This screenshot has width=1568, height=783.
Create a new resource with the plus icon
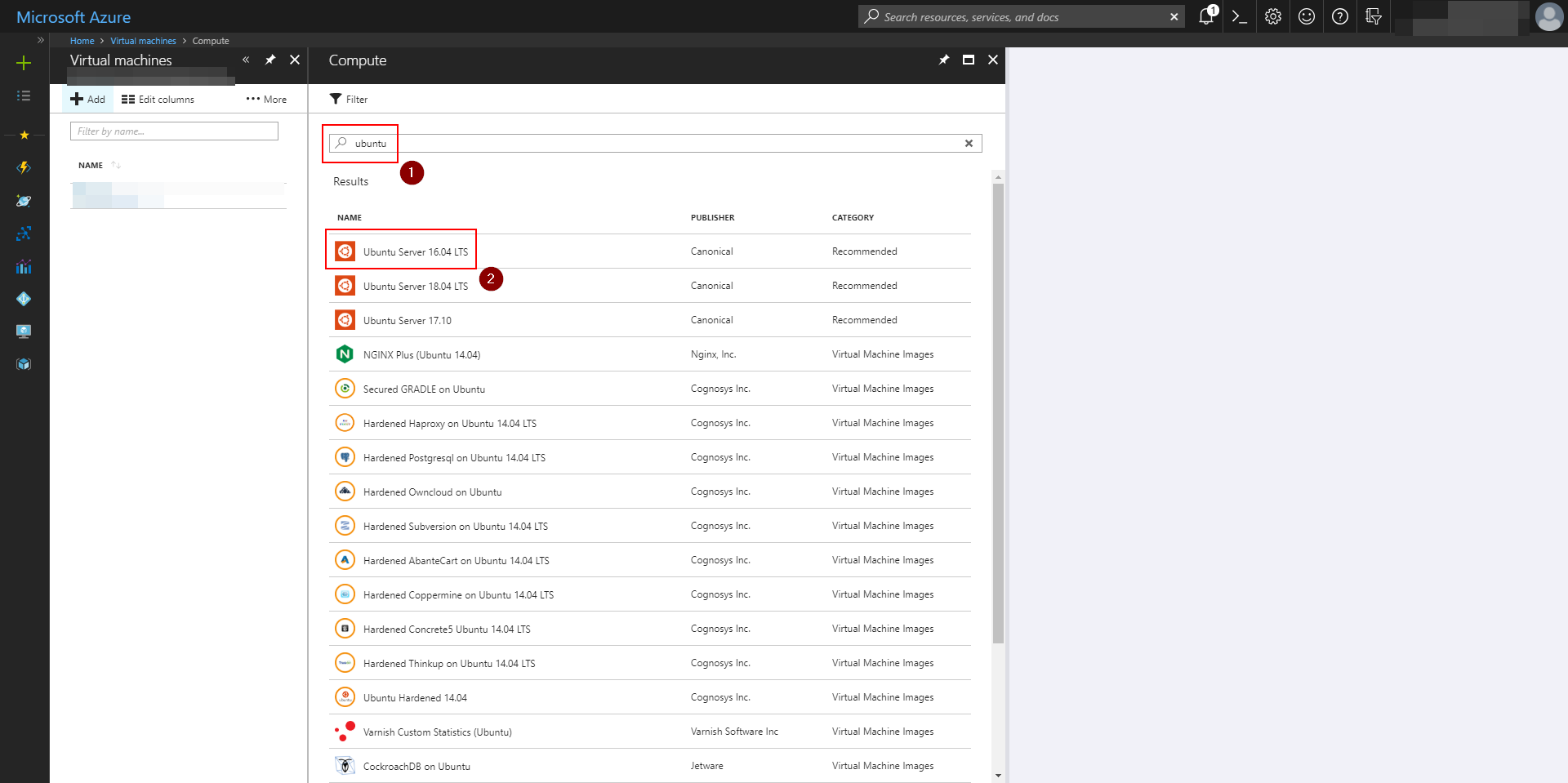pyautogui.click(x=24, y=62)
